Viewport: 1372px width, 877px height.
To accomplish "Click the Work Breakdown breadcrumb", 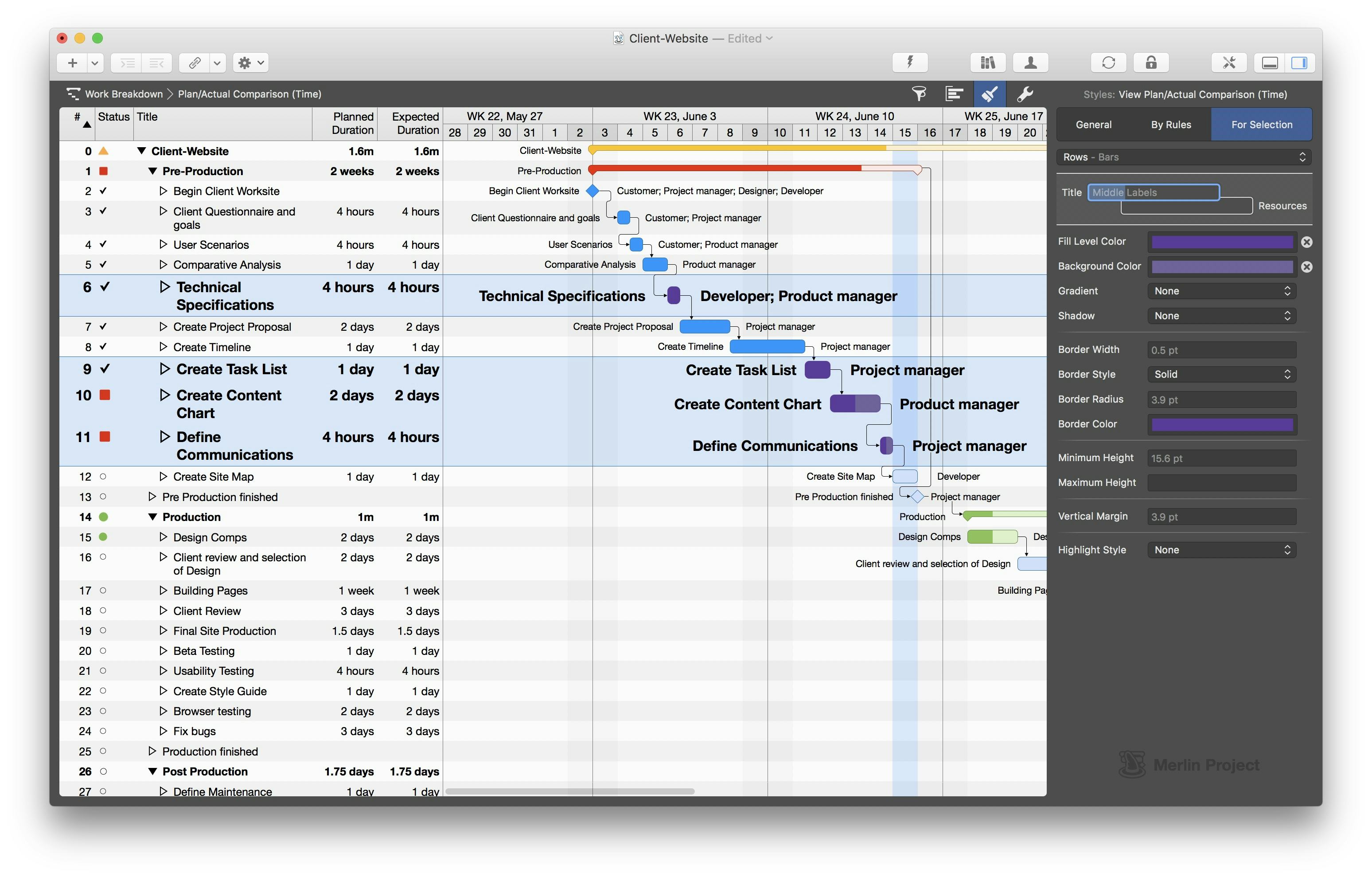I will pyautogui.click(x=123, y=94).
